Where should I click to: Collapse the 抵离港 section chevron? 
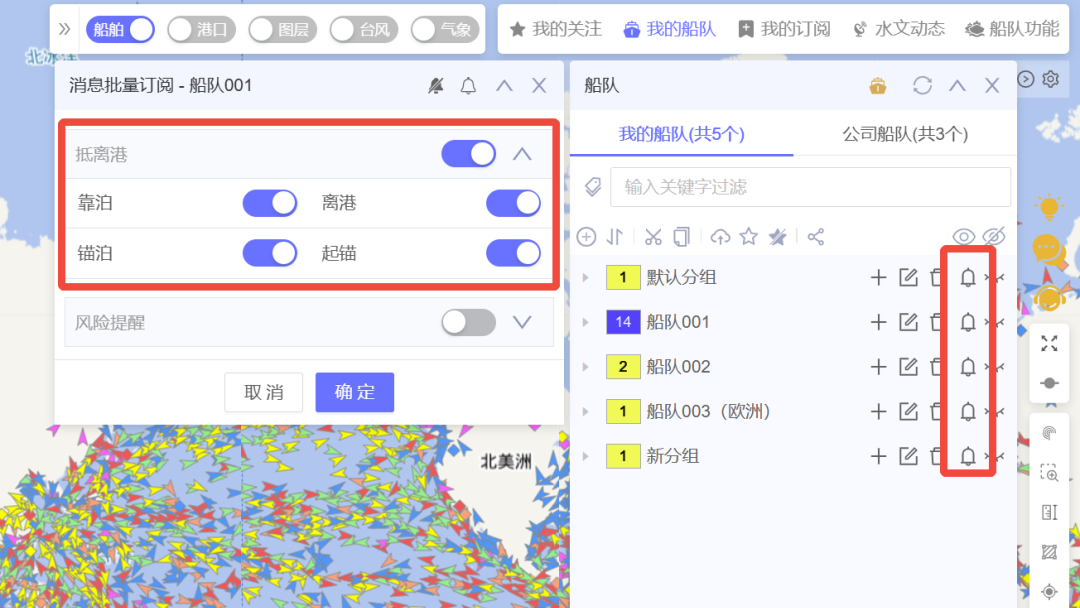[x=522, y=154]
